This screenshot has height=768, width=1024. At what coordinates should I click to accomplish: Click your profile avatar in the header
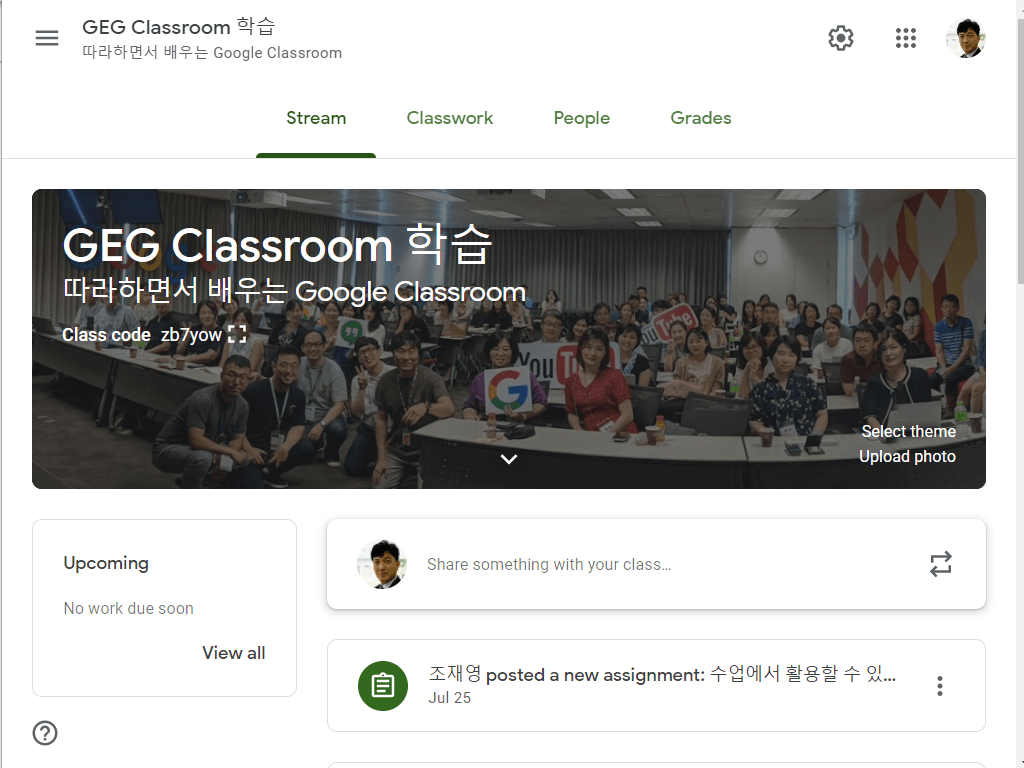pyautogui.click(x=965, y=38)
